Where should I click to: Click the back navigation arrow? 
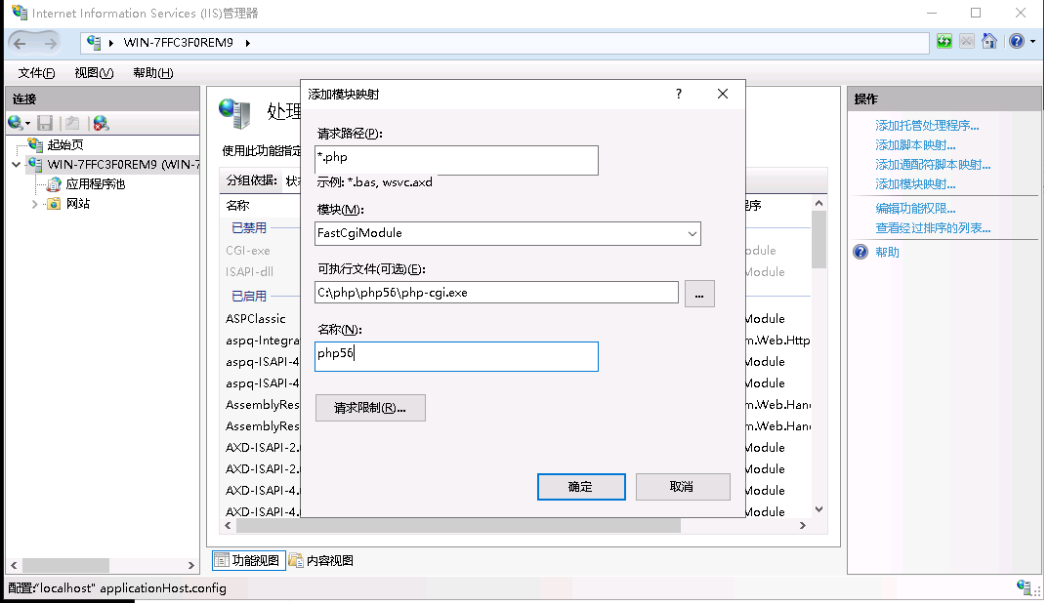(21, 43)
